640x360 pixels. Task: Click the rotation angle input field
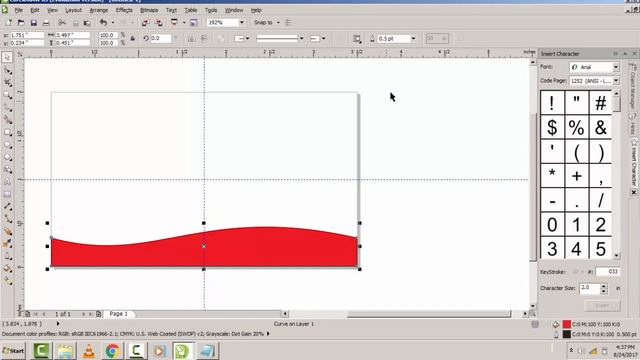(160, 38)
